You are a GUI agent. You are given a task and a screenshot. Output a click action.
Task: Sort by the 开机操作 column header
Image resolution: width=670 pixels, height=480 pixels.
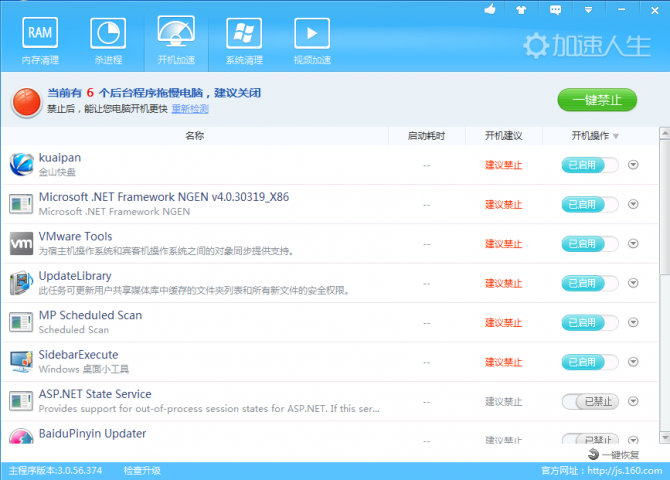coord(596,136)
